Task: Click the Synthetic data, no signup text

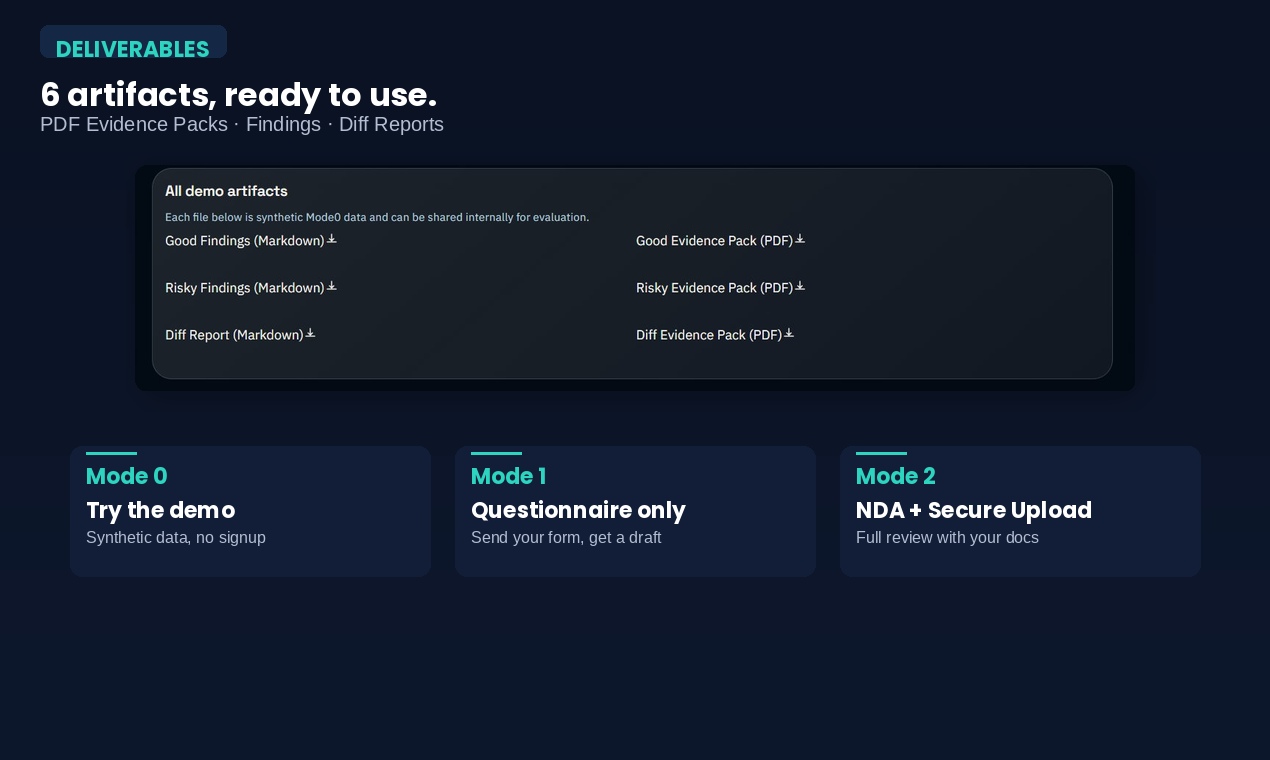Action: tap(176, 537)
